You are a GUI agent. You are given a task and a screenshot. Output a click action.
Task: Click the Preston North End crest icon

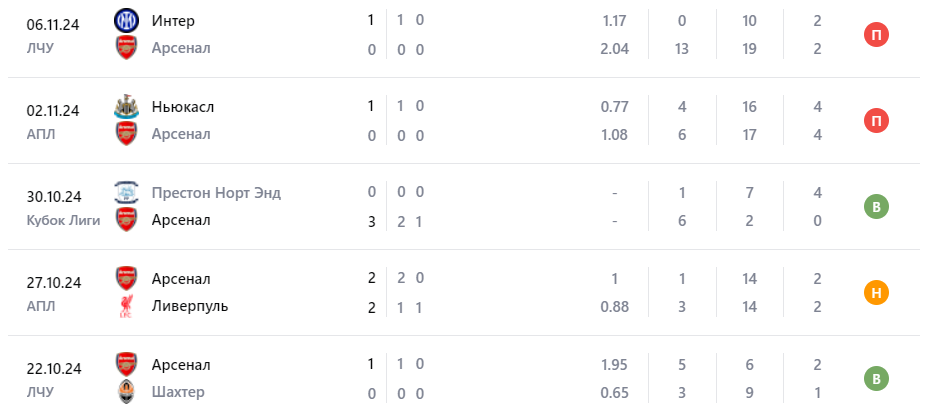tap(126, 192)
